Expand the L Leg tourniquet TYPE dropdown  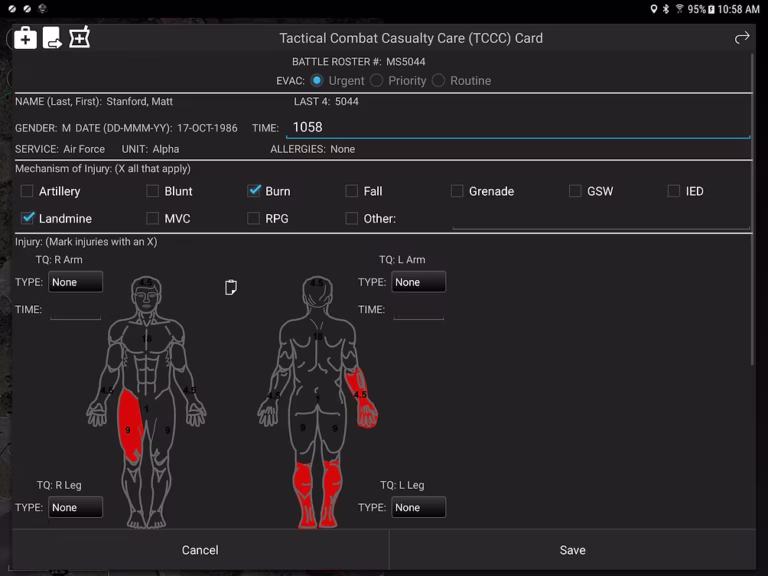coord(418,508)
